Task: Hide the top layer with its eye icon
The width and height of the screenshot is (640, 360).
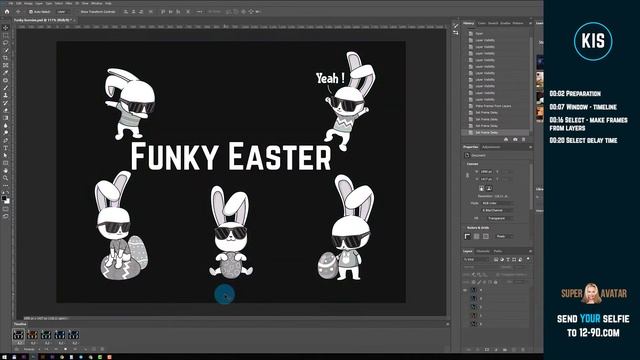Action: click(x=465, y=290)
